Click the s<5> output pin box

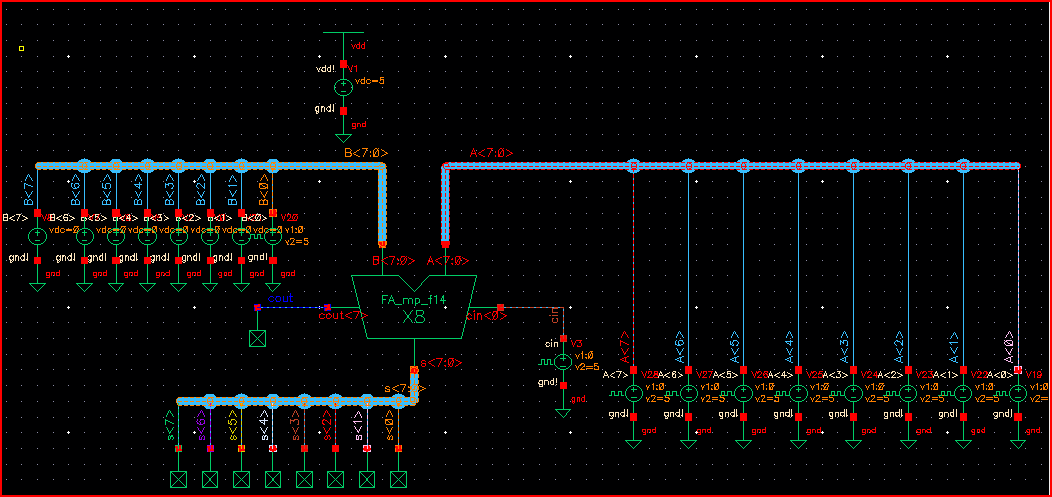coord(242,480)
